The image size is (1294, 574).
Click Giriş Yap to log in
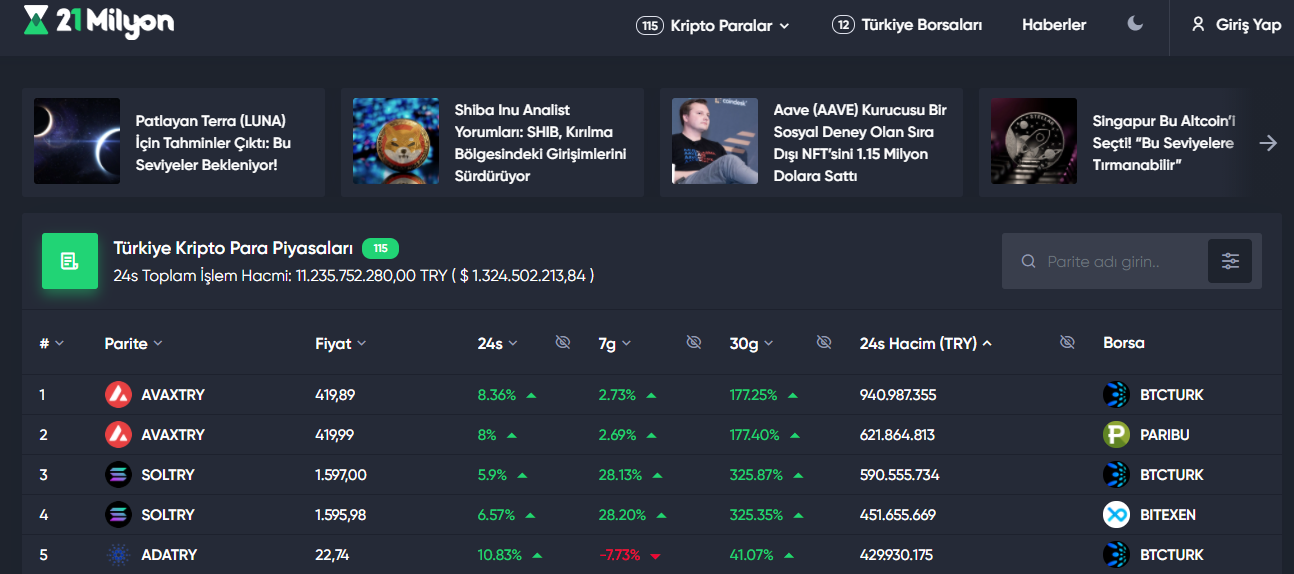(x=1236, y=25)
